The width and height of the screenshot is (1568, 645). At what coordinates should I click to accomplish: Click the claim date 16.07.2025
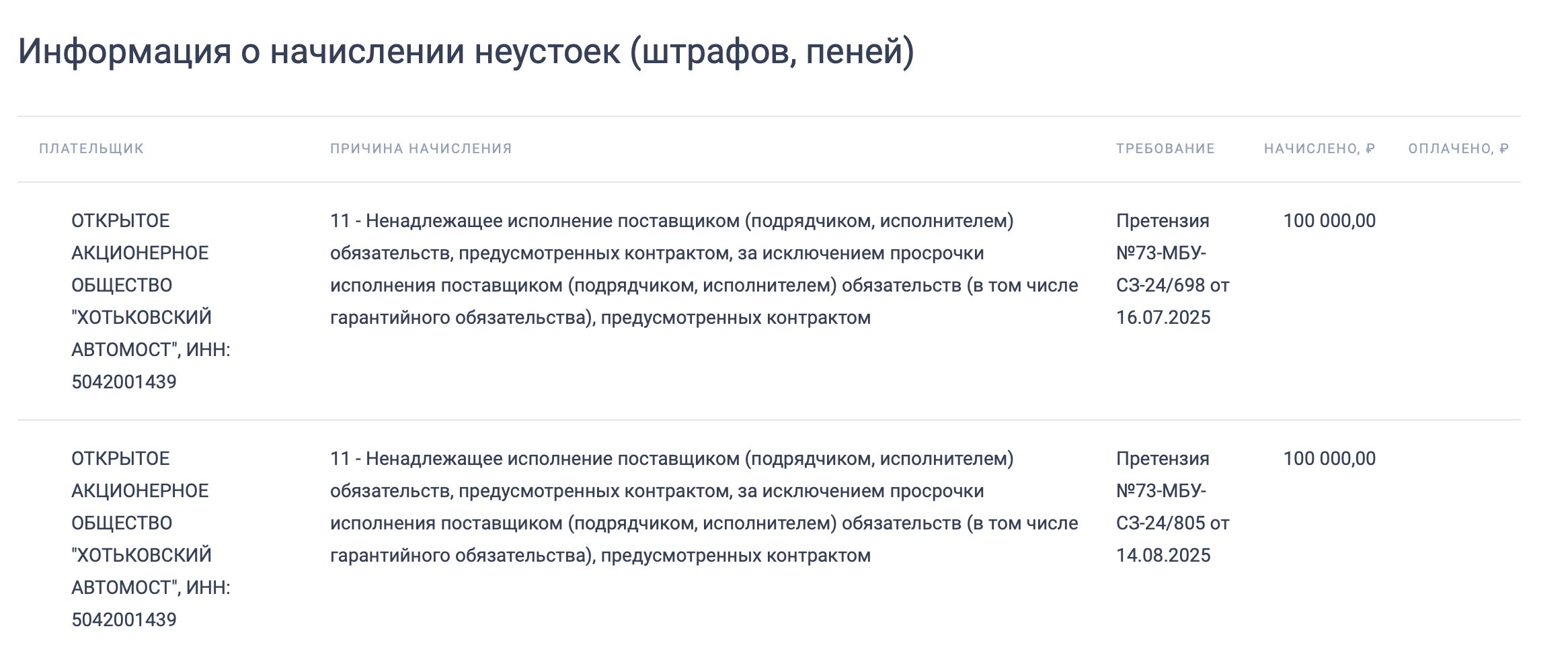point(1163,318)
